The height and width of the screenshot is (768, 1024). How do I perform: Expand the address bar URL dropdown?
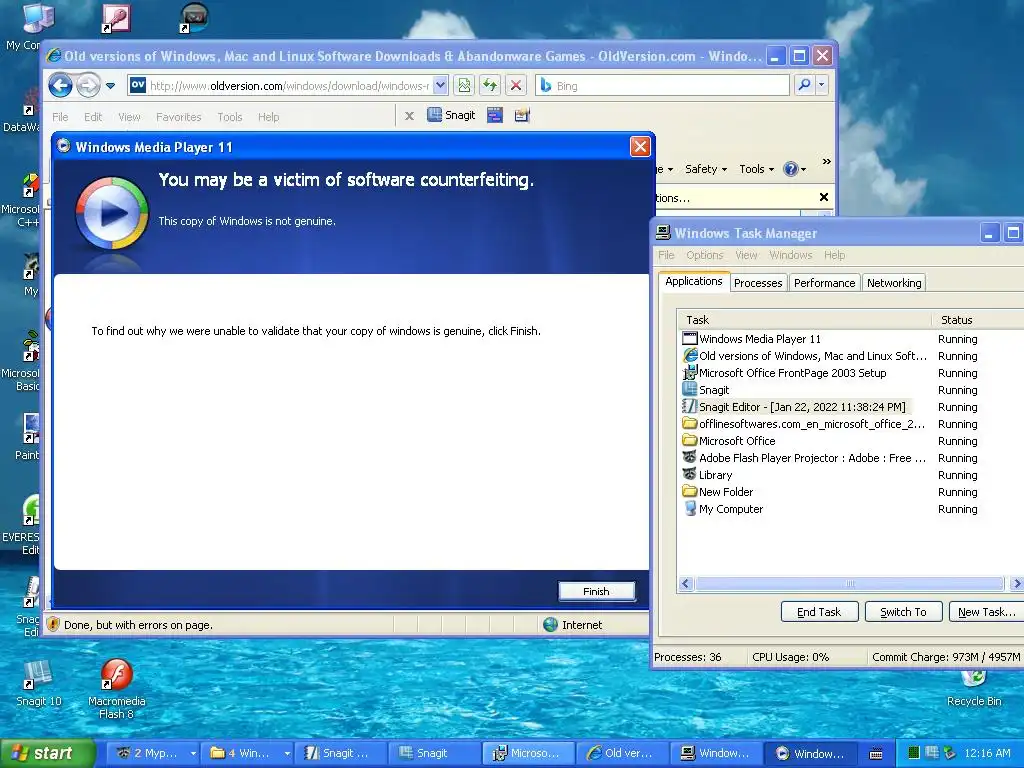pos(440,86)
